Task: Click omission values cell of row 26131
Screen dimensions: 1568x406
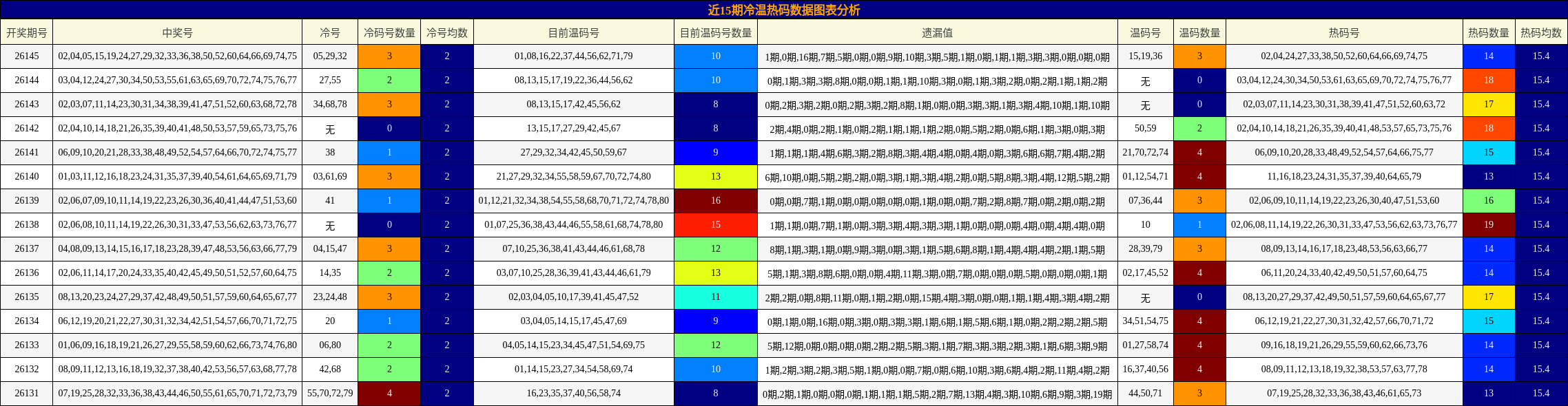Action: (938, 394)
